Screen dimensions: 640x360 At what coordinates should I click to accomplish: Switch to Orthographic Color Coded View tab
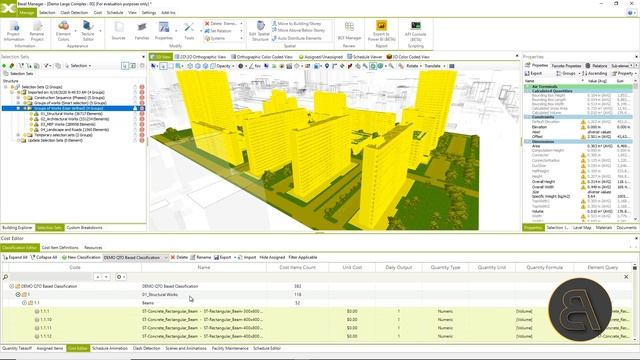click(262, 57)
